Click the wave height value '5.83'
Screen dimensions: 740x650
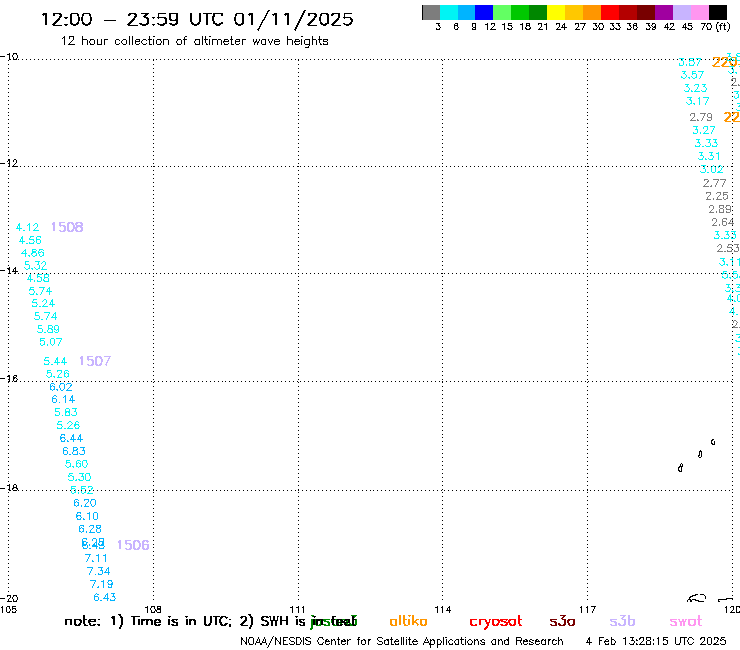pos(66,412)
